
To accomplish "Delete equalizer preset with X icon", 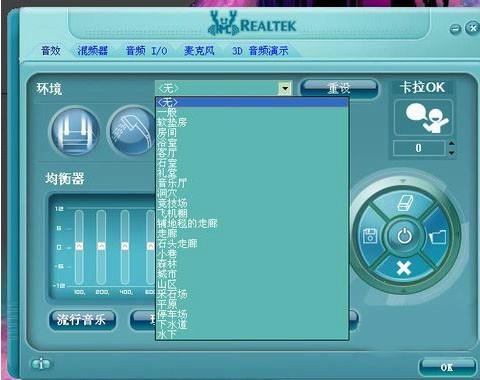I will [x=404, y=268].
